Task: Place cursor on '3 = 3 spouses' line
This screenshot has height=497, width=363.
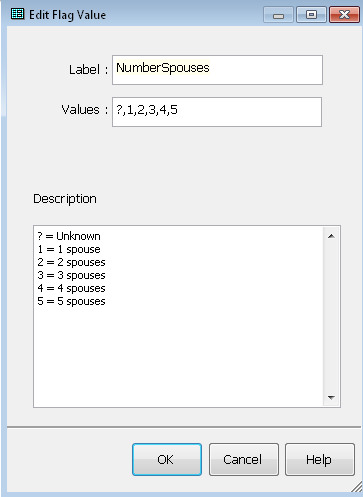Action: (71, 275)
